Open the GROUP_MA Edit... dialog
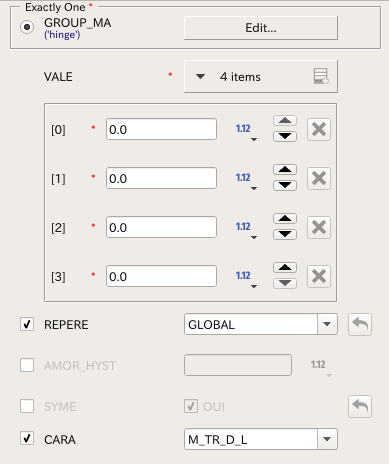This screenshot has height=464, width=389. coord(261,28)
